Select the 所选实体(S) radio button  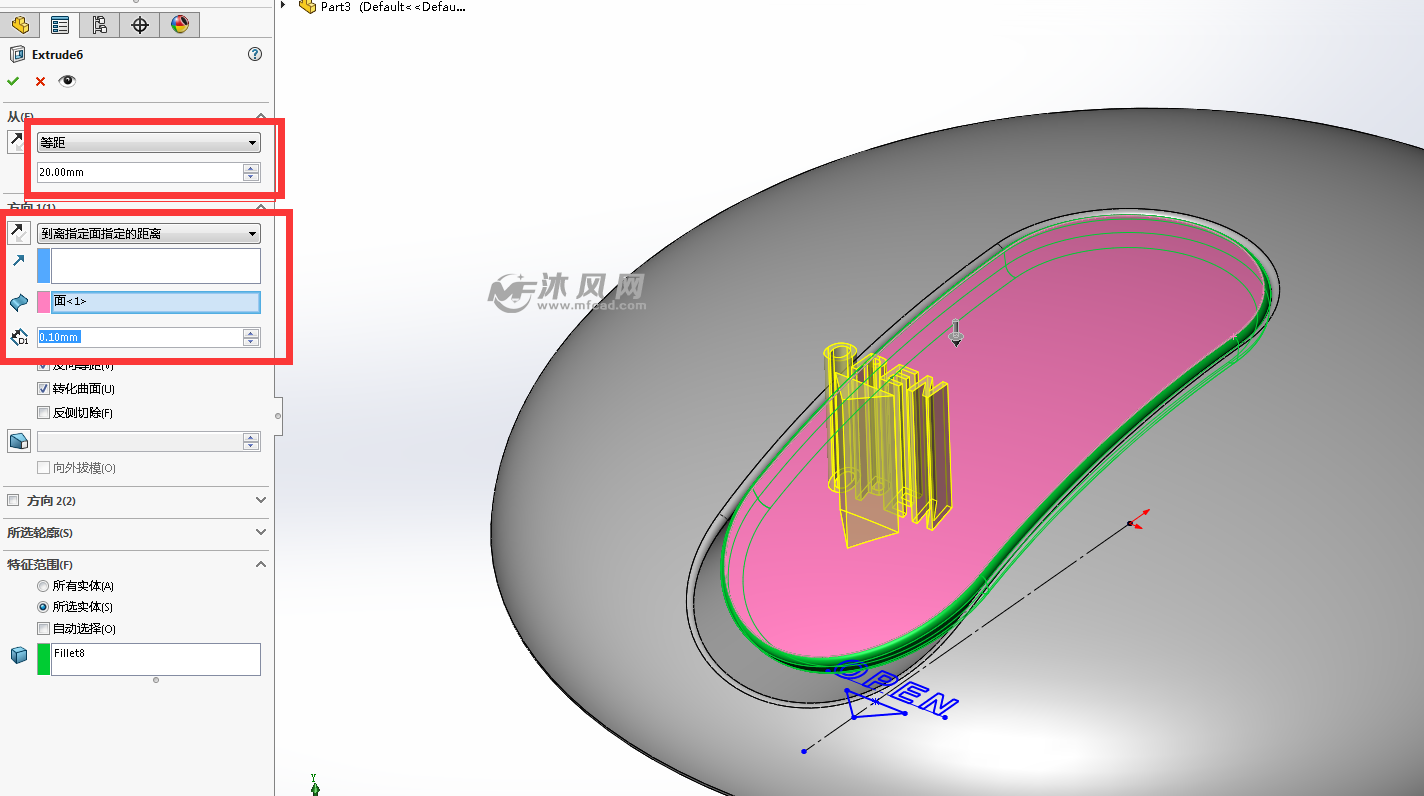[x=43, y=607]
